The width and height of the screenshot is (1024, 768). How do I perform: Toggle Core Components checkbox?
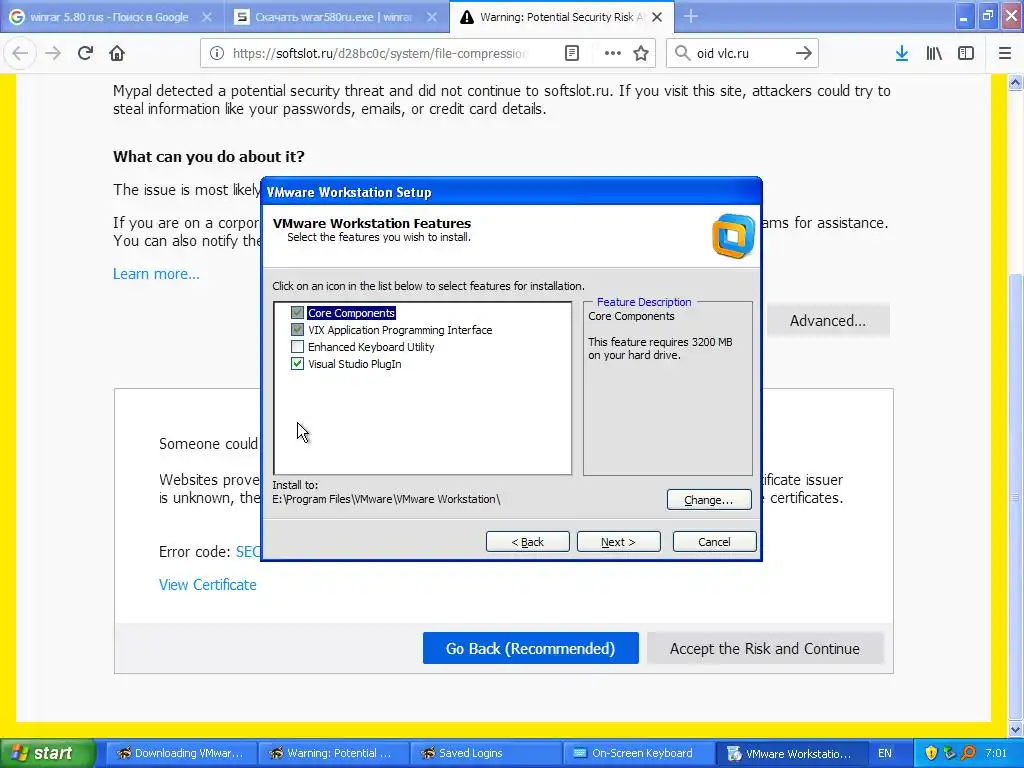[297, 313]
